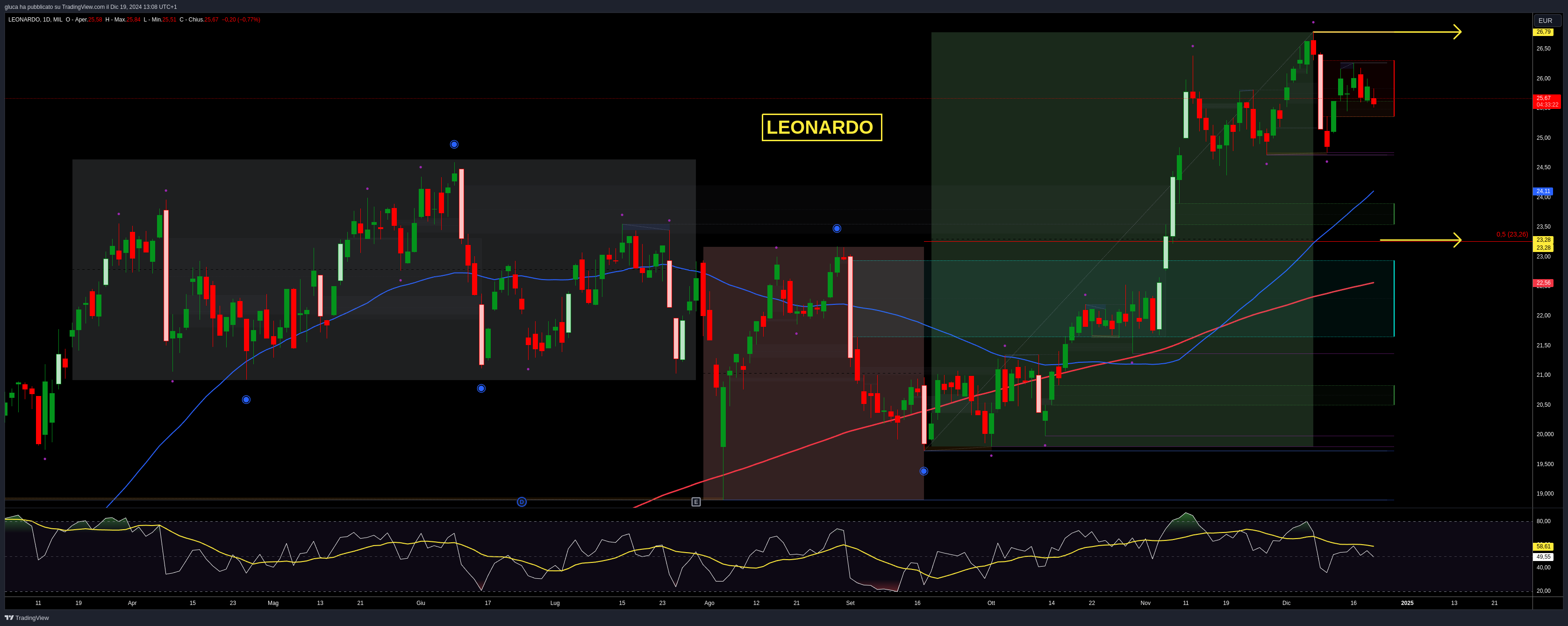Click the 24,50 price axis tick
Viewport: 1568px width, 626px height.
coord(1543,167)
